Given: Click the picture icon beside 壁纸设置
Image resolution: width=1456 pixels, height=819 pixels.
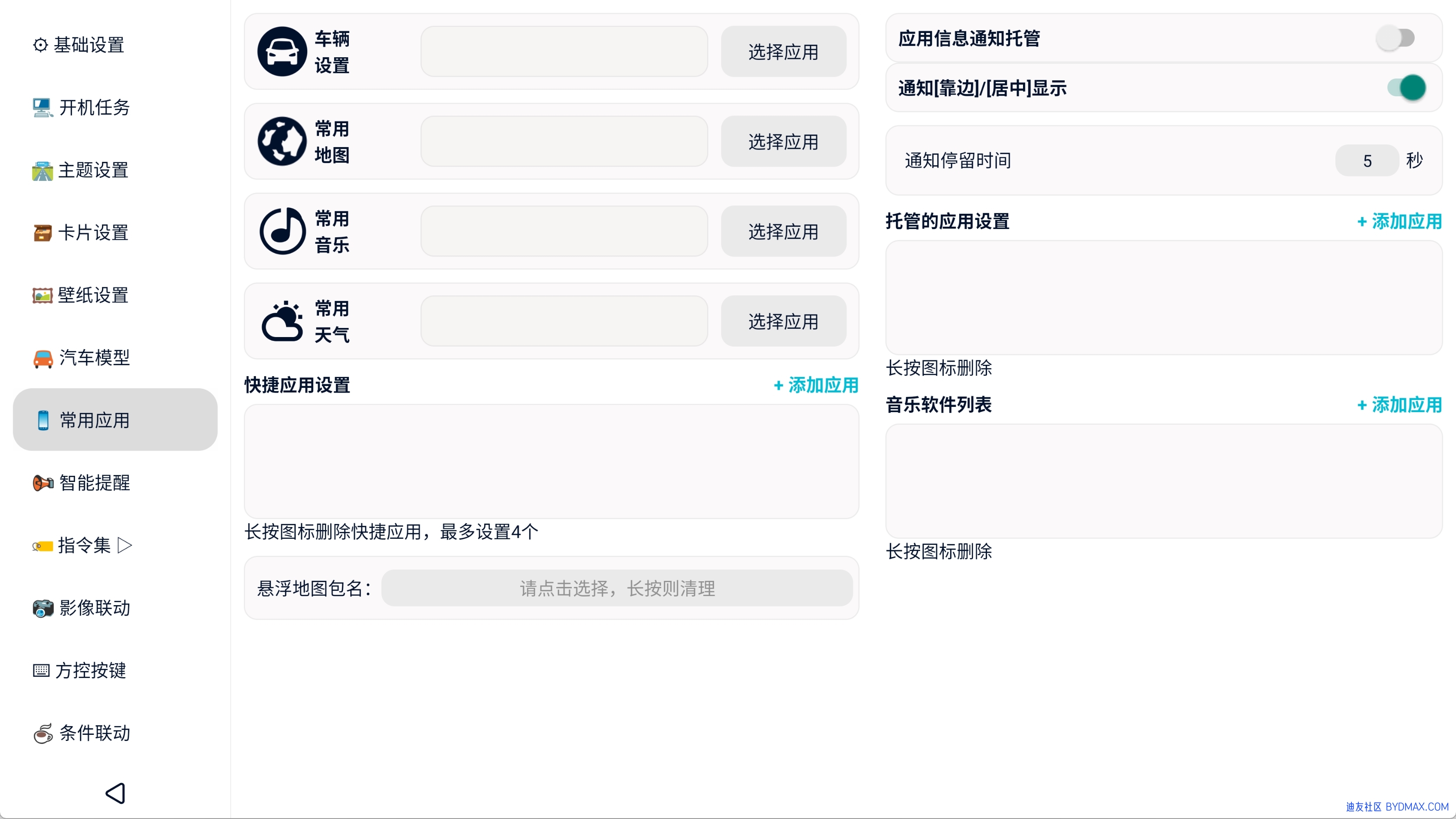Looking at the screenshot, I should point(43,295).
